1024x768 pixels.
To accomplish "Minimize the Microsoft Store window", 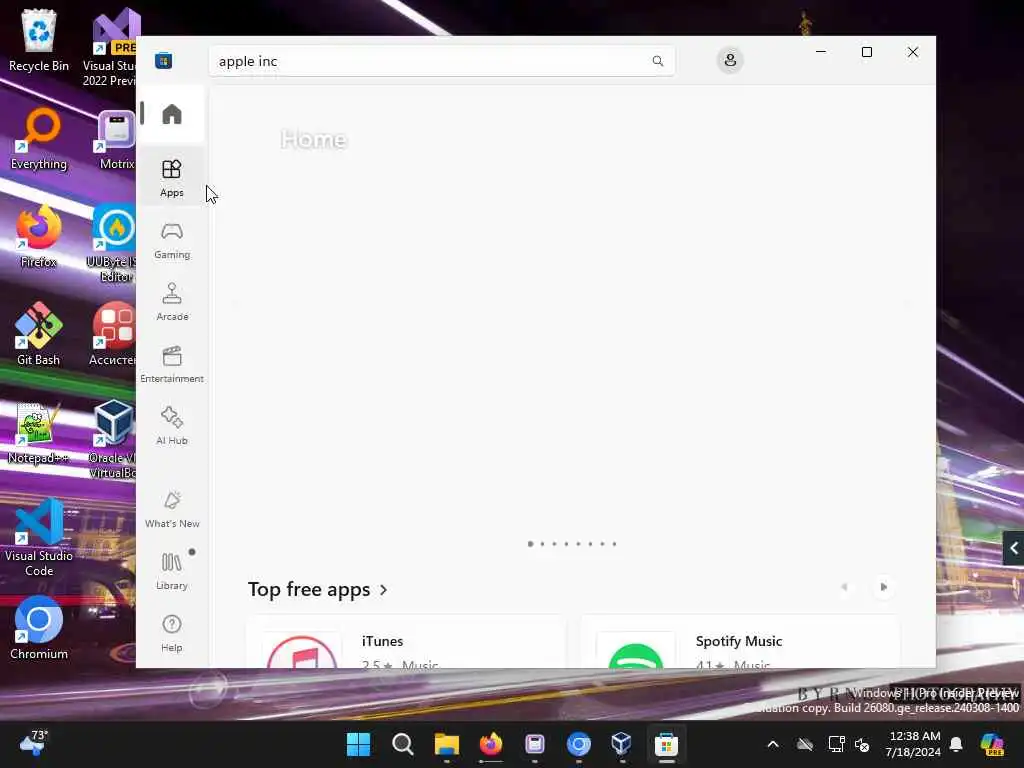I will tap(821, 52).
